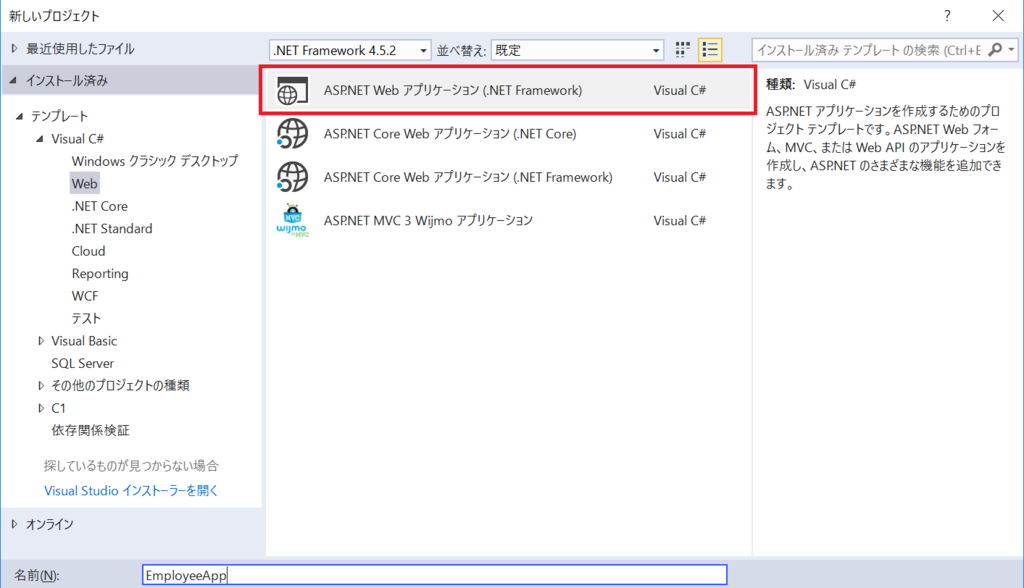The height and width of the screenshot is (588, 1024).
Task: Select ASP.NET Core Web アプリケーション (.NET Core) template
Action: 508,134
